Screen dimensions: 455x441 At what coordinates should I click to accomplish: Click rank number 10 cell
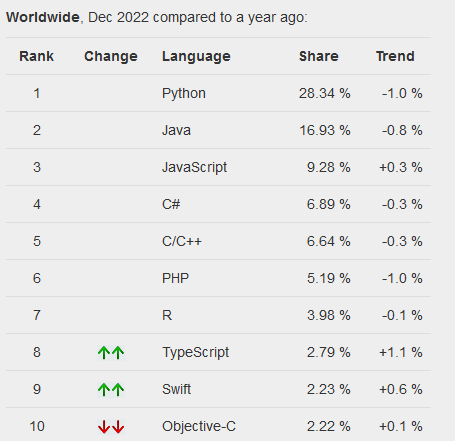(37, 426)
